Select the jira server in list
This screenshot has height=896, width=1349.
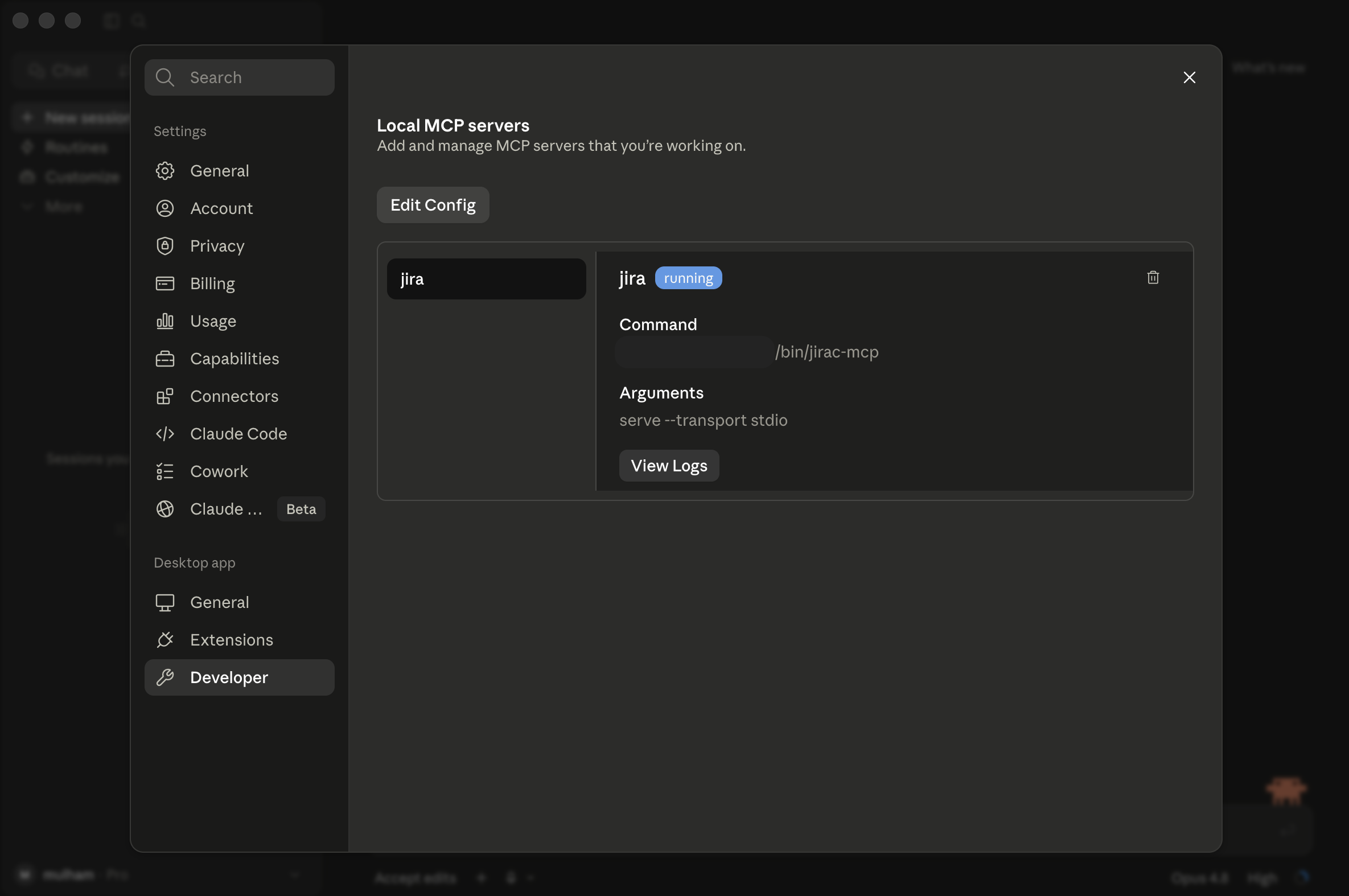pyautogui.click(x=487, y=279)
